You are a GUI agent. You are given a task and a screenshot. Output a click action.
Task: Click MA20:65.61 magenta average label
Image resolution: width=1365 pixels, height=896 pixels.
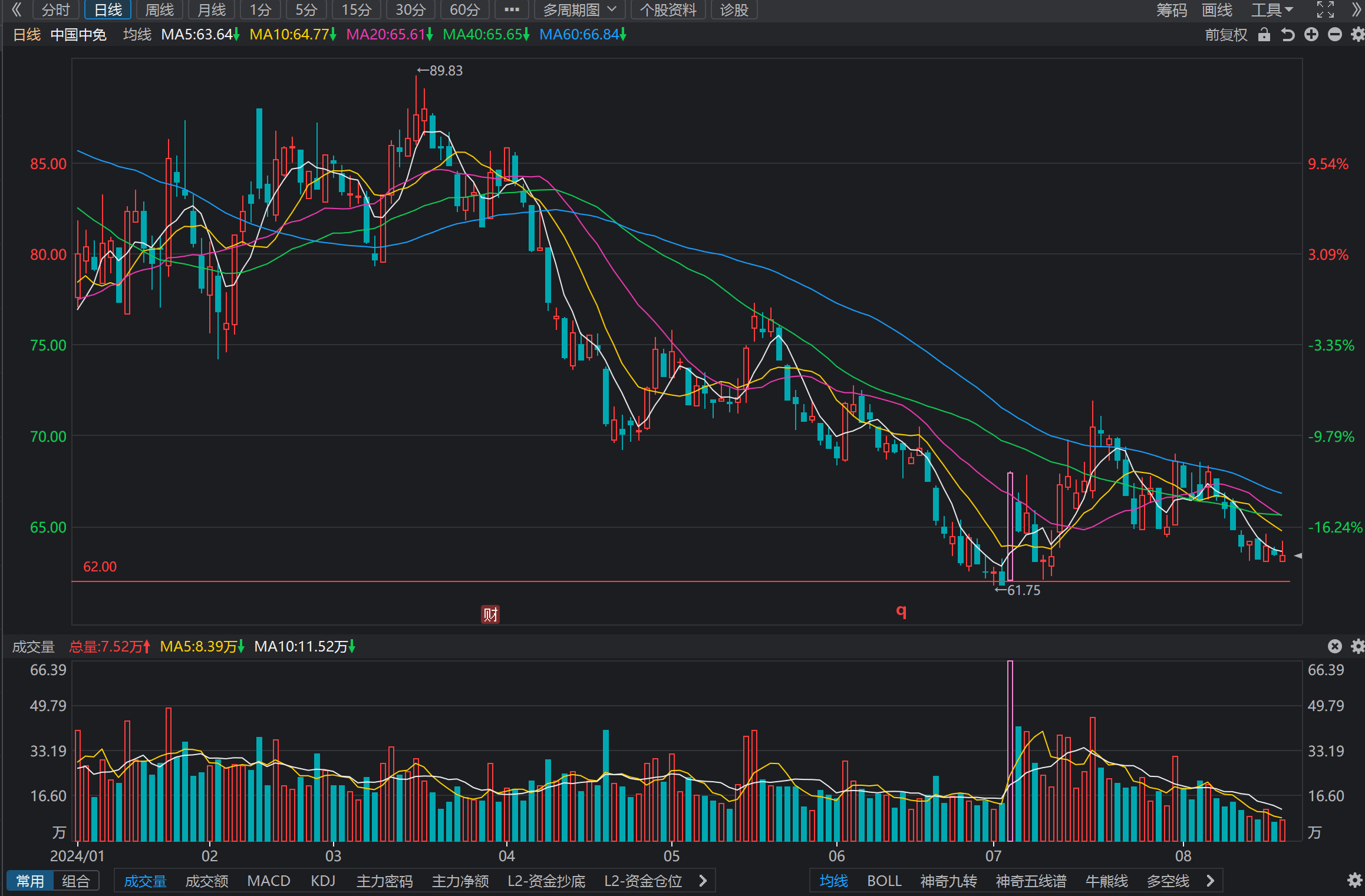click(389, 35)
